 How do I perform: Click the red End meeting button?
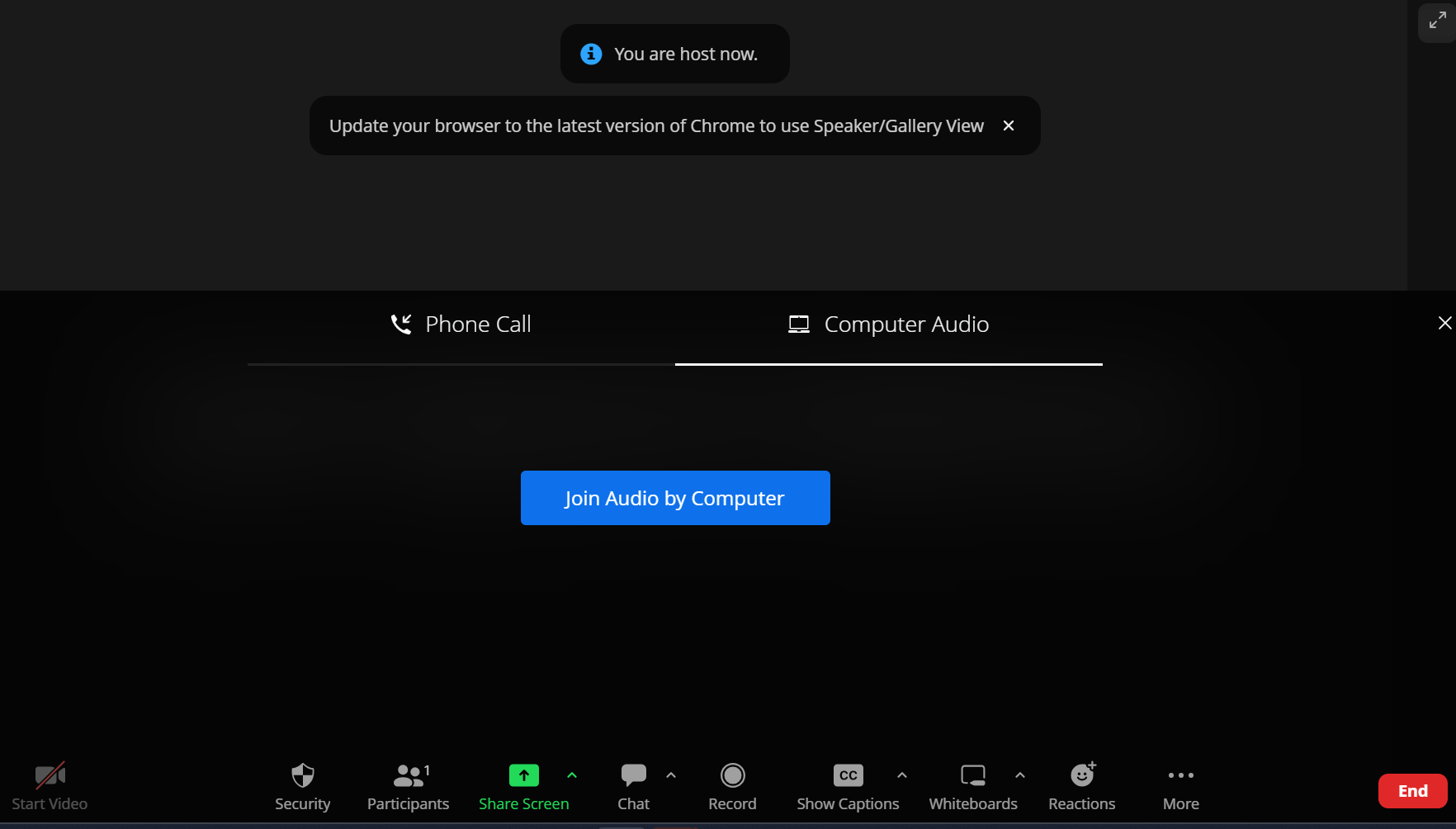pyautogui.click(x=1413, y=791)
